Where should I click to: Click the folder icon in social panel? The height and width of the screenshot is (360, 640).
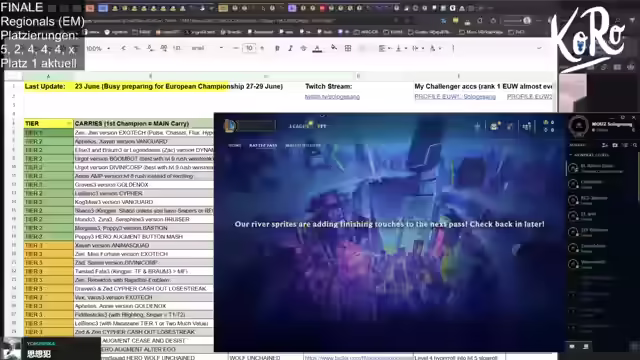[615, 145]
